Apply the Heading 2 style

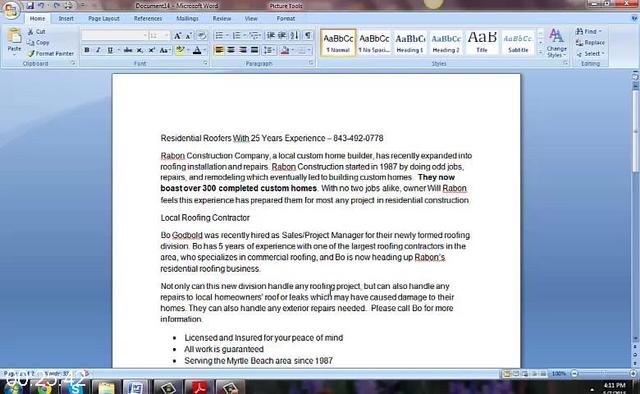pyautogui.click(x=446, y=42)
